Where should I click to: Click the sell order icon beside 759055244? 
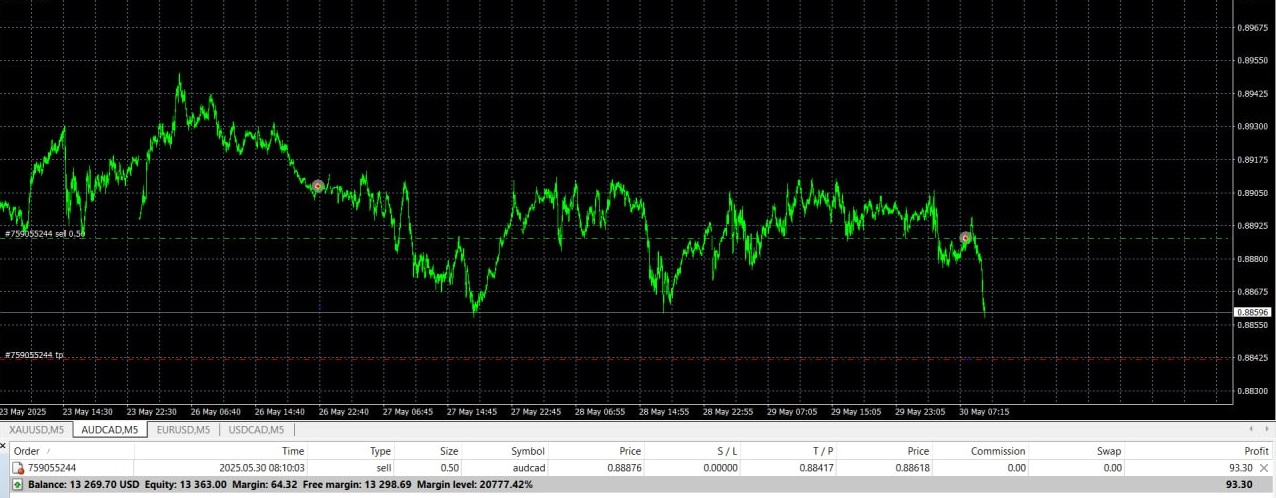point(18,468)
